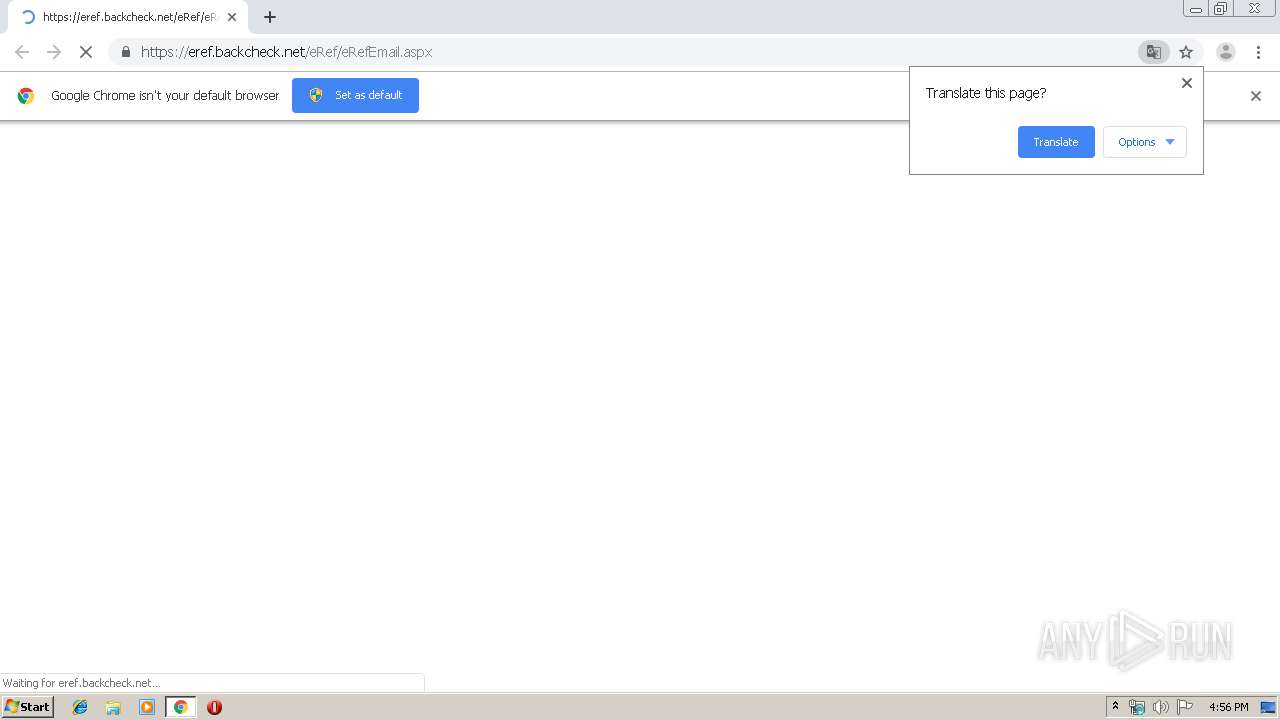Go back to previous page
The width and height of the screenshot is (1280, 720).
click(x=22, y=52)
